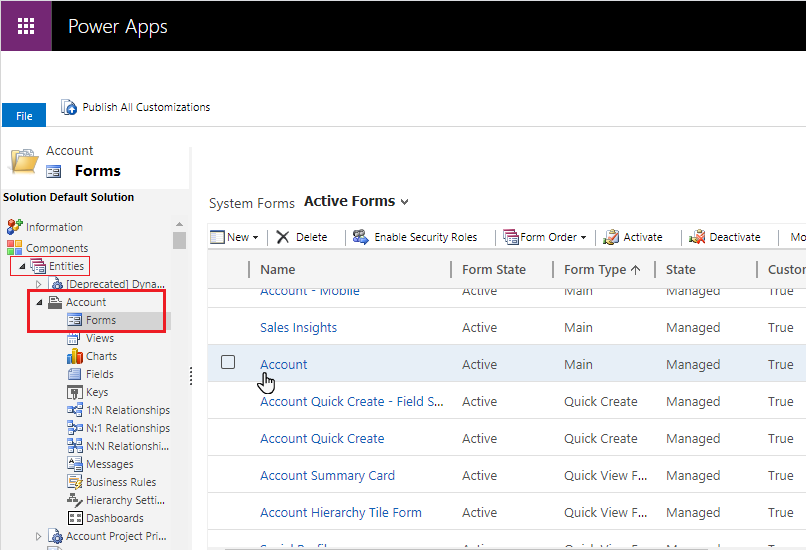Screen dimensions: 806x550
Task: Select Fields under Account entity
Action: tap(100, 374)
